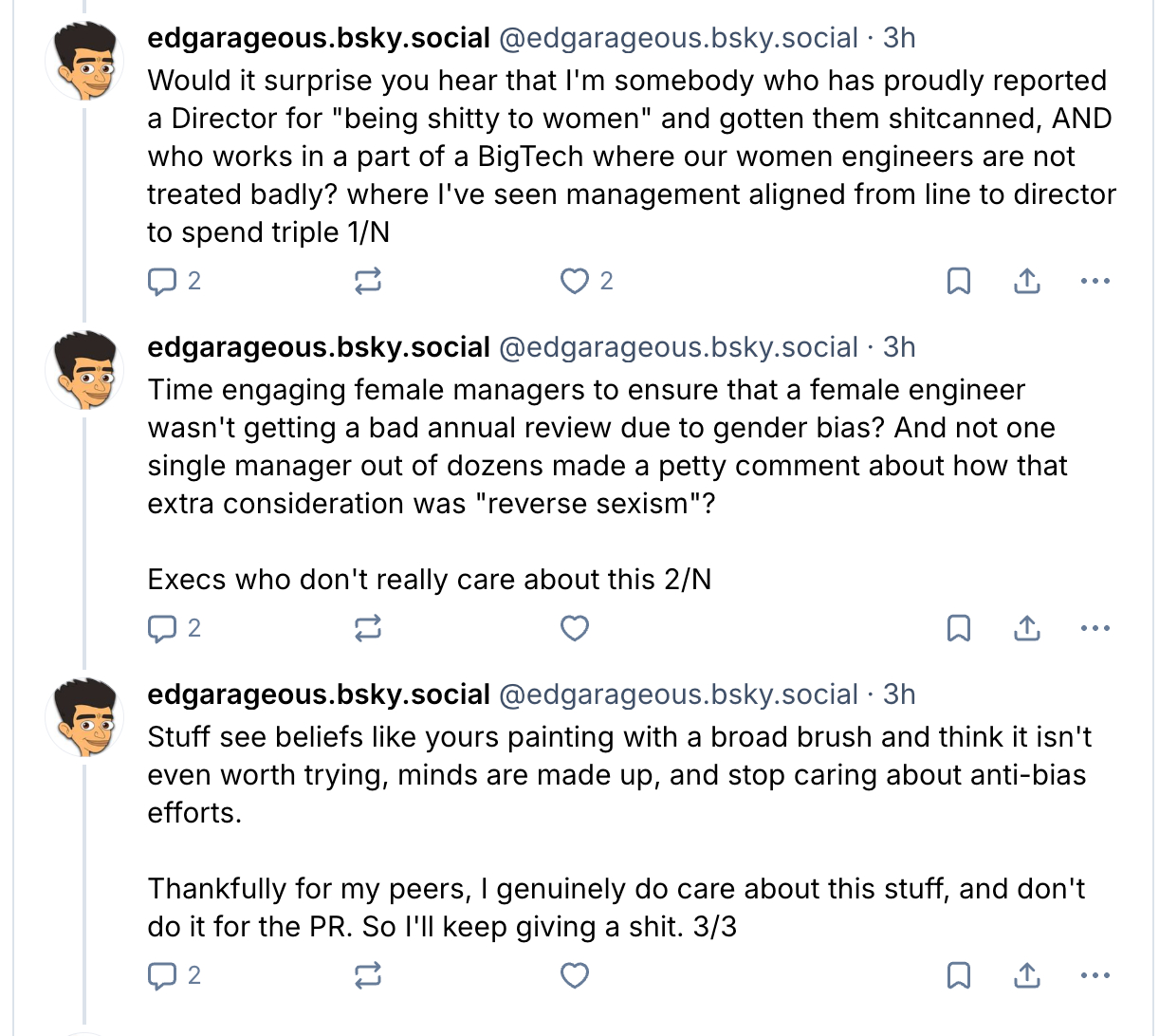
Task: Open edgarageous.bsky.social profile name on first post
Action: [319, 38]
